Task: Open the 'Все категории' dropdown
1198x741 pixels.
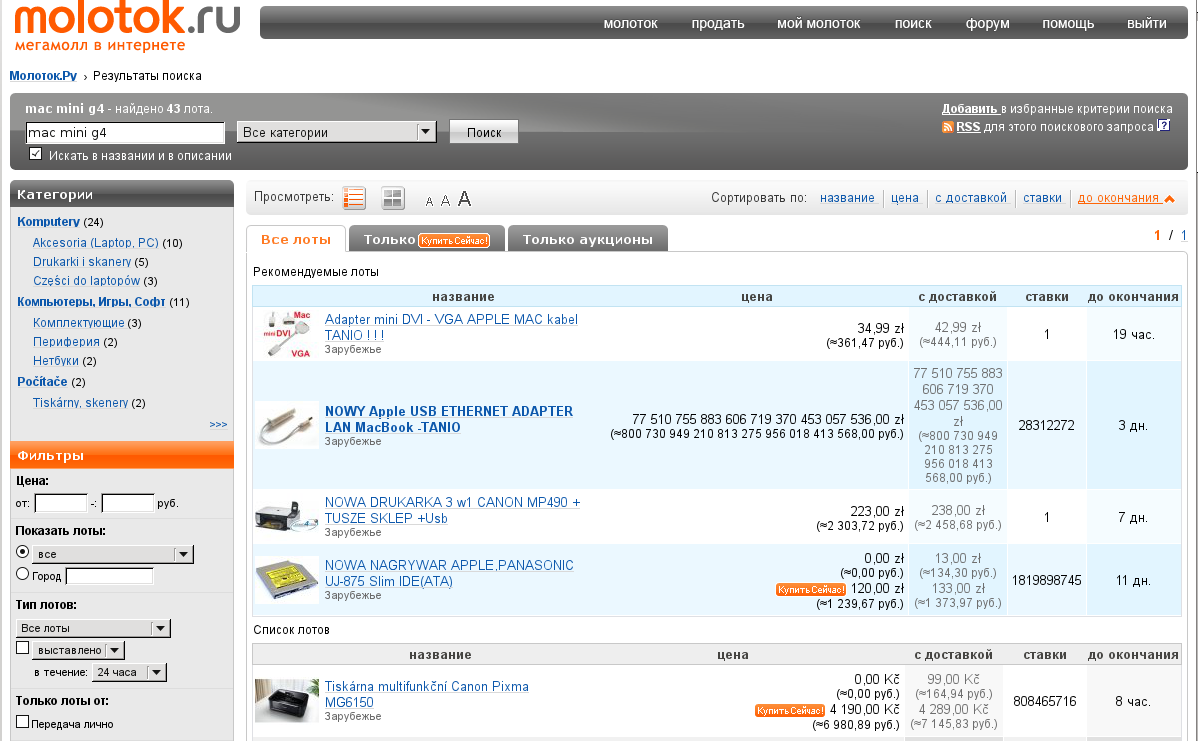Action: (336, 132)
